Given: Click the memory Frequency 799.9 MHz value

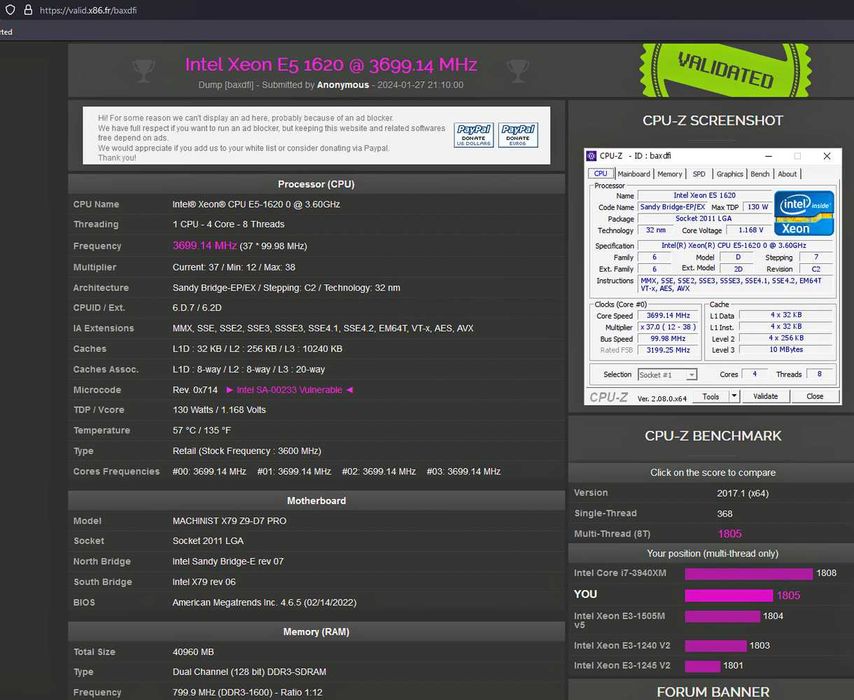Looking at the screenshot, I should tap(247, 692).
